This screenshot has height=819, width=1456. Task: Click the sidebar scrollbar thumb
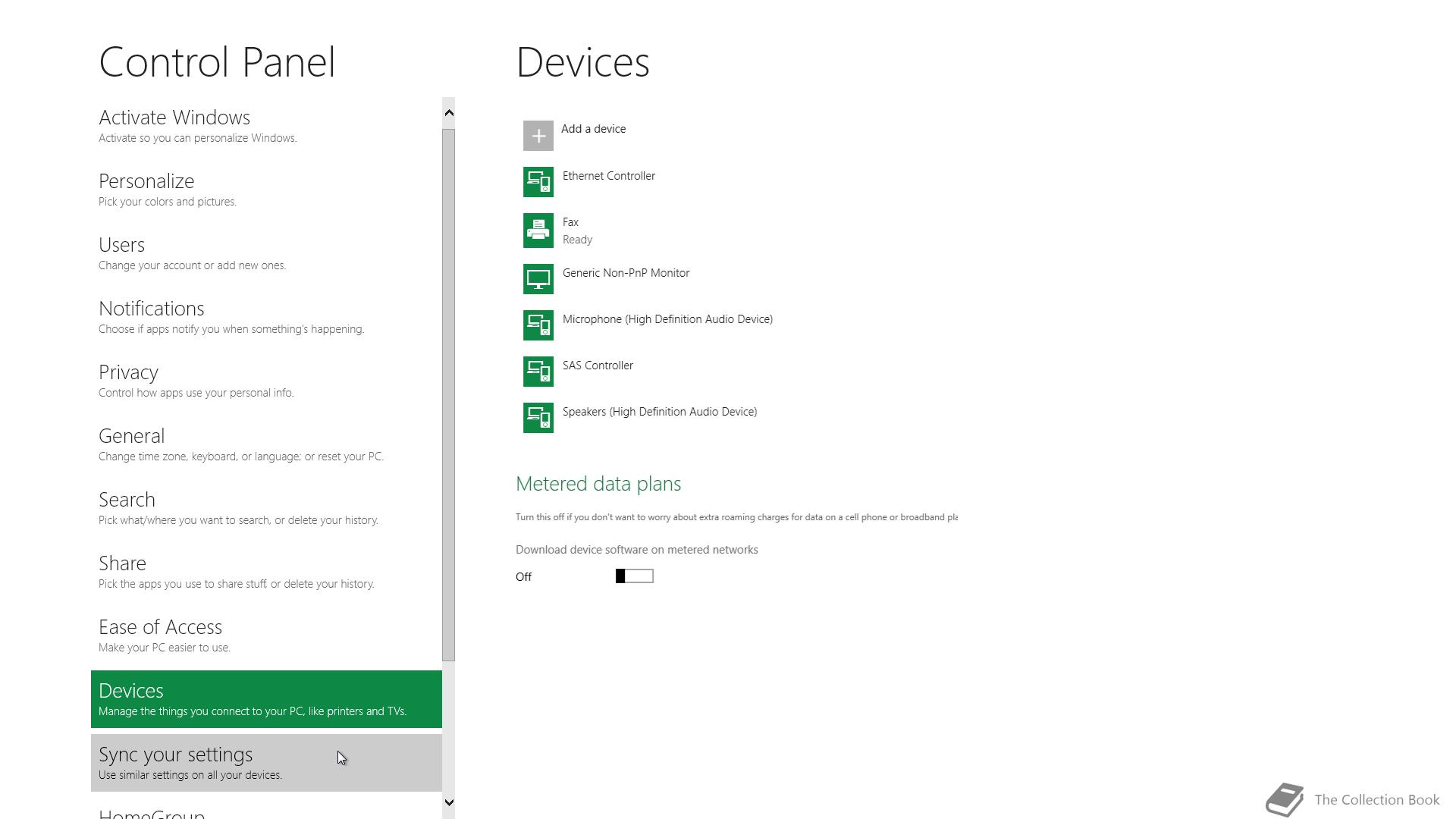click(448, 394)
